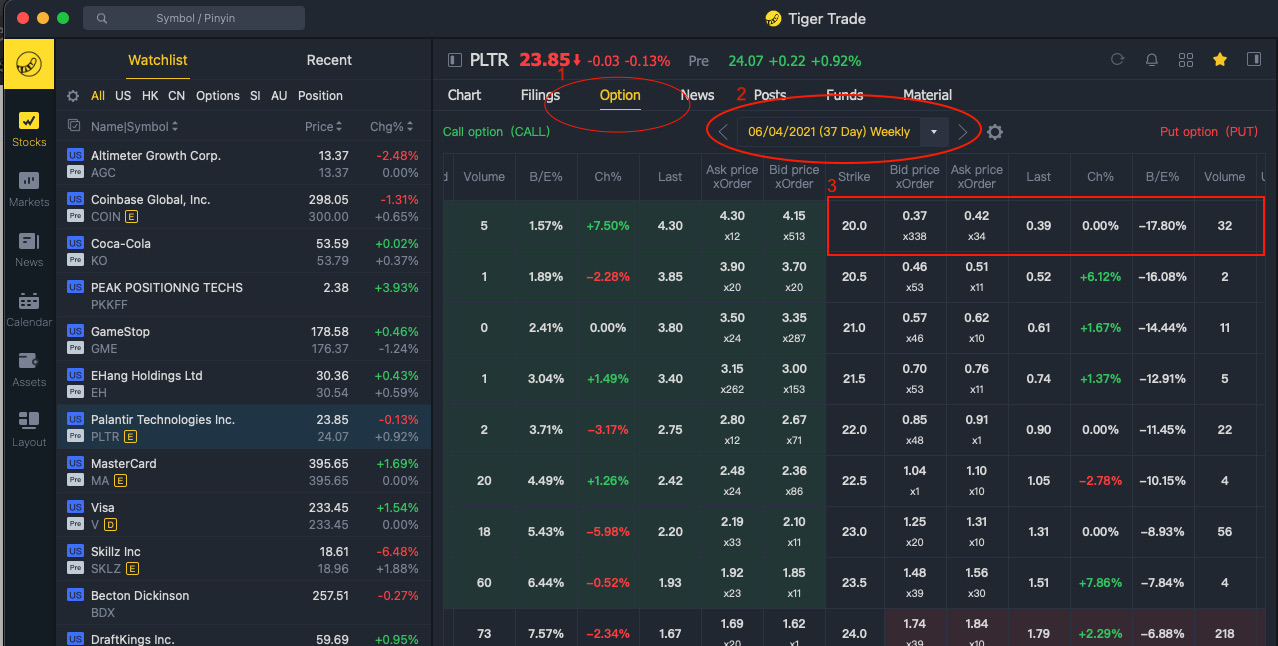The image size is (1278, 646).
Task: Select the 20.0 strike price cell
Action: (854, 226)
